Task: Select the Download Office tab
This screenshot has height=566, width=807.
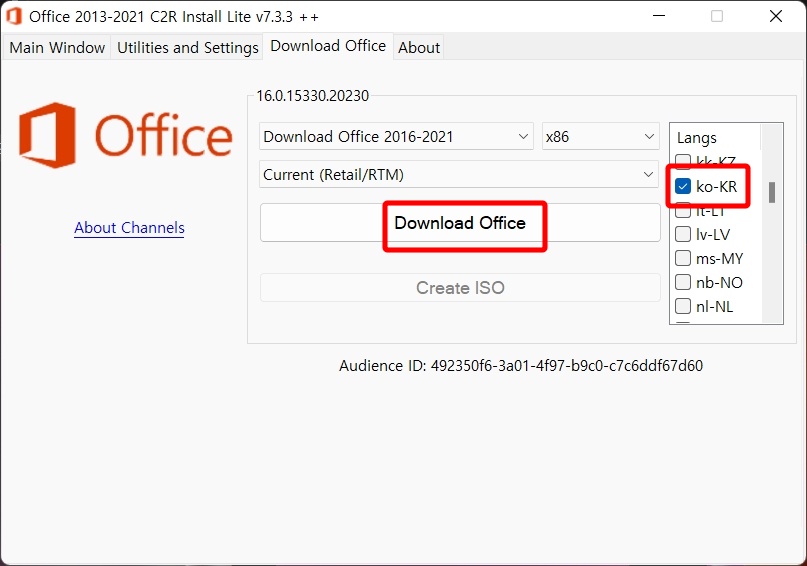Action: coord(328,46)
